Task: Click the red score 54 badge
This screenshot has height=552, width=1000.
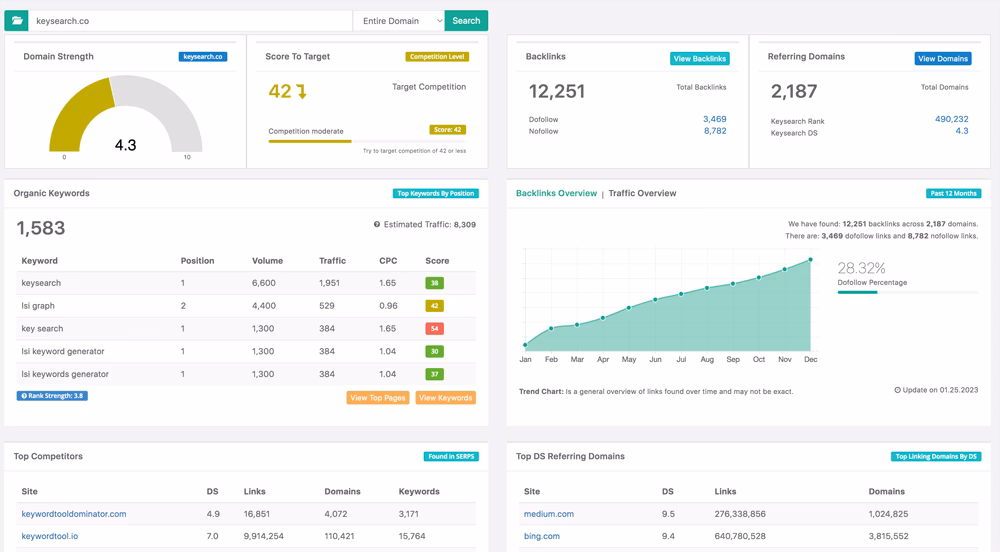Action: click(x=434, y=329)
